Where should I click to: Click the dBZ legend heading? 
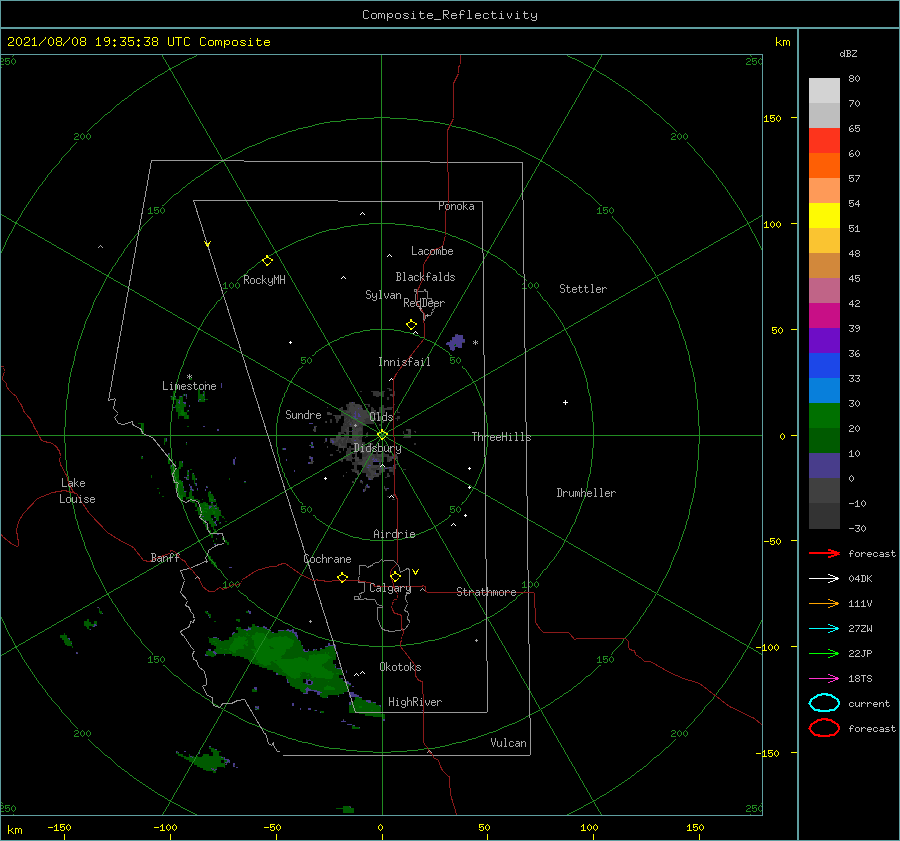point(848,53)
